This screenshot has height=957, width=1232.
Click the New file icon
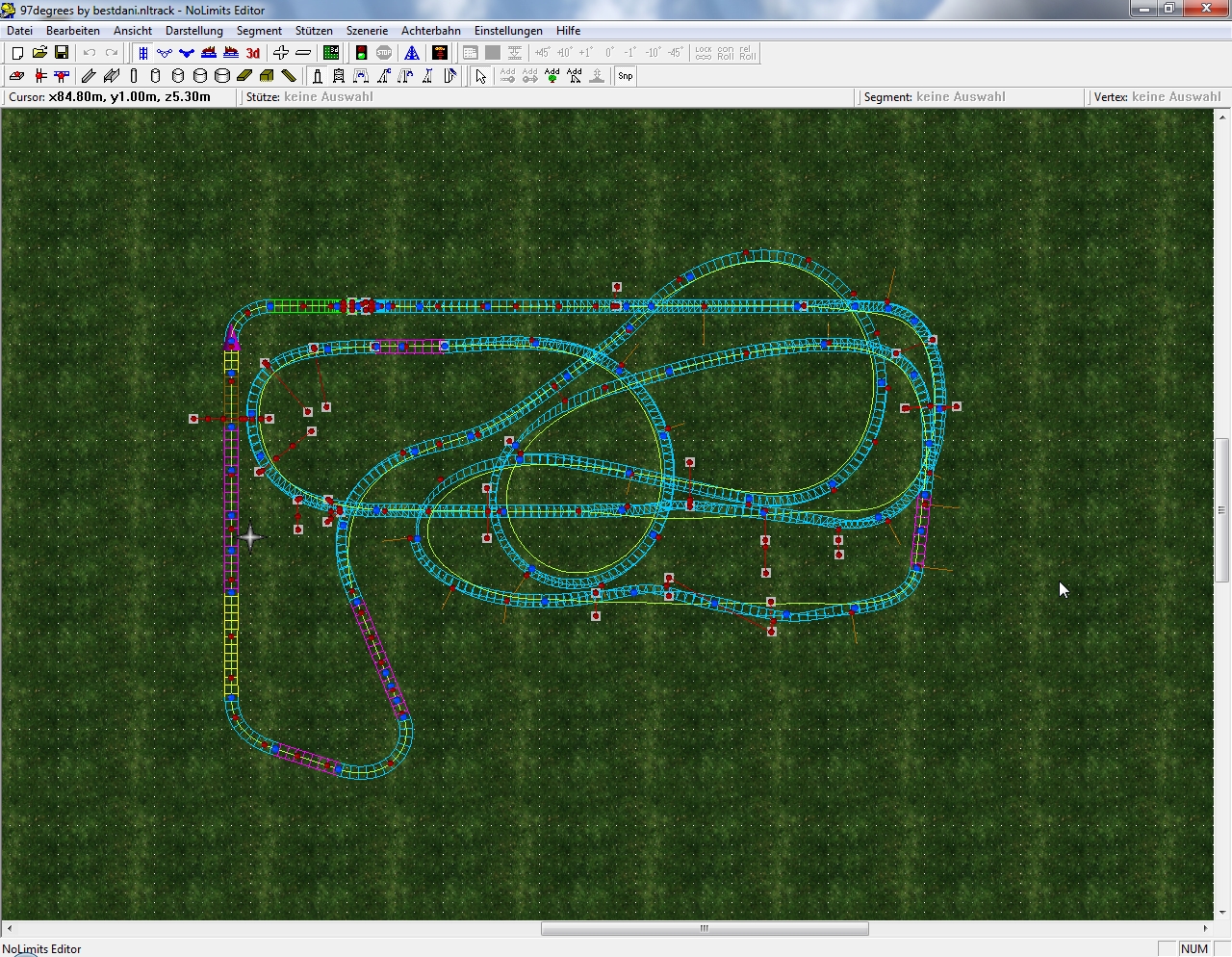[x=17, y=53]
